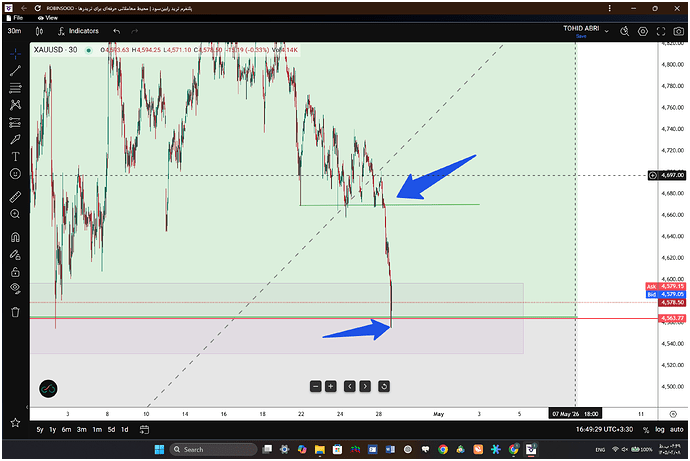Select the trend line drawing tool
The height and width of the screenshot is (461, 690).
click(x=15, y=70)
